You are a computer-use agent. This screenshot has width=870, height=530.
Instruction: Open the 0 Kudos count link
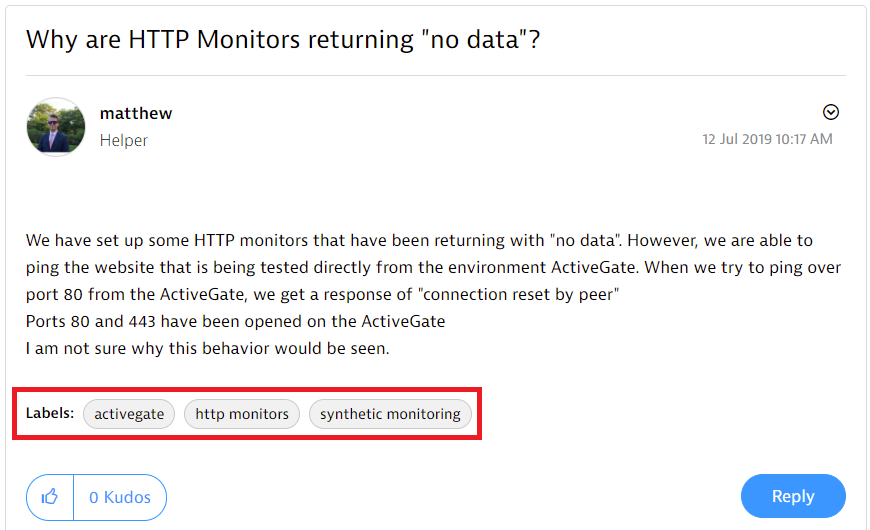click(x=120, y=497)
